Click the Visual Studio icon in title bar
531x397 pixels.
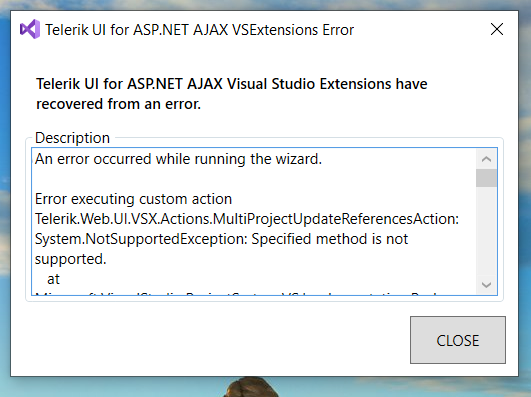(30, 29)
